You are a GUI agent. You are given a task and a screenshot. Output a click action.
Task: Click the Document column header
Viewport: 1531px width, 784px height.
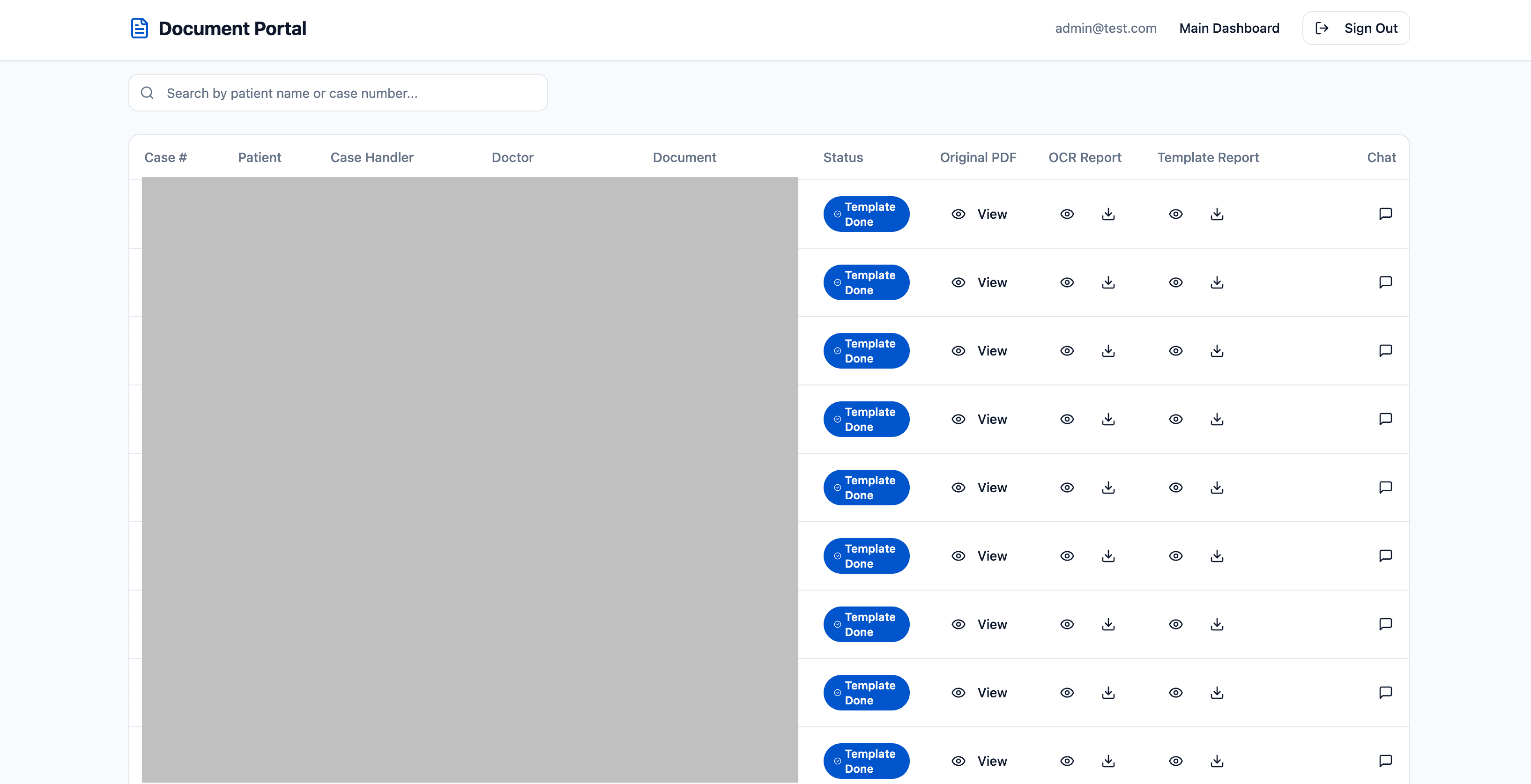[x=684, y=157]
